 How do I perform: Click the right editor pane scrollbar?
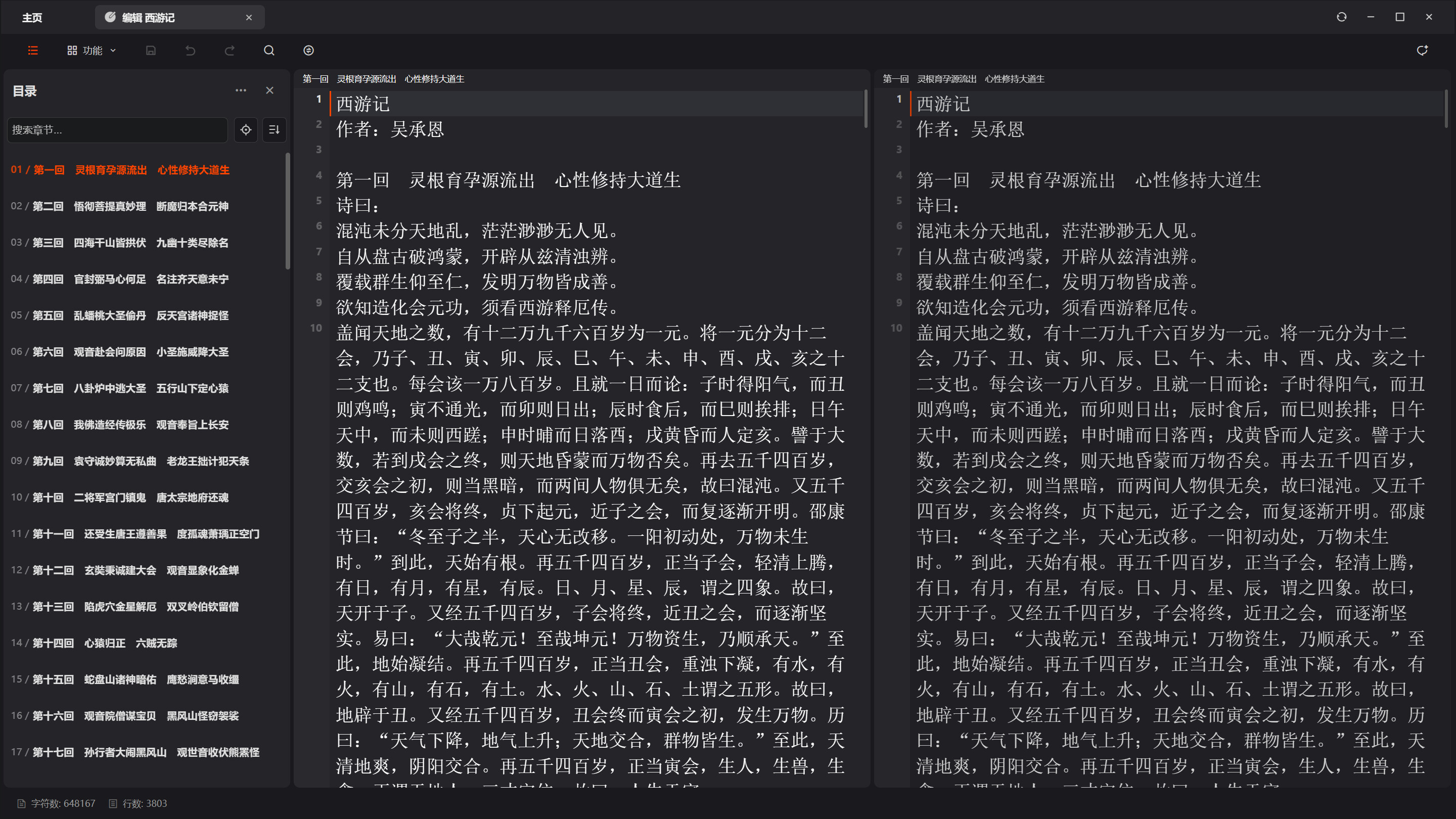(1447, 109)
